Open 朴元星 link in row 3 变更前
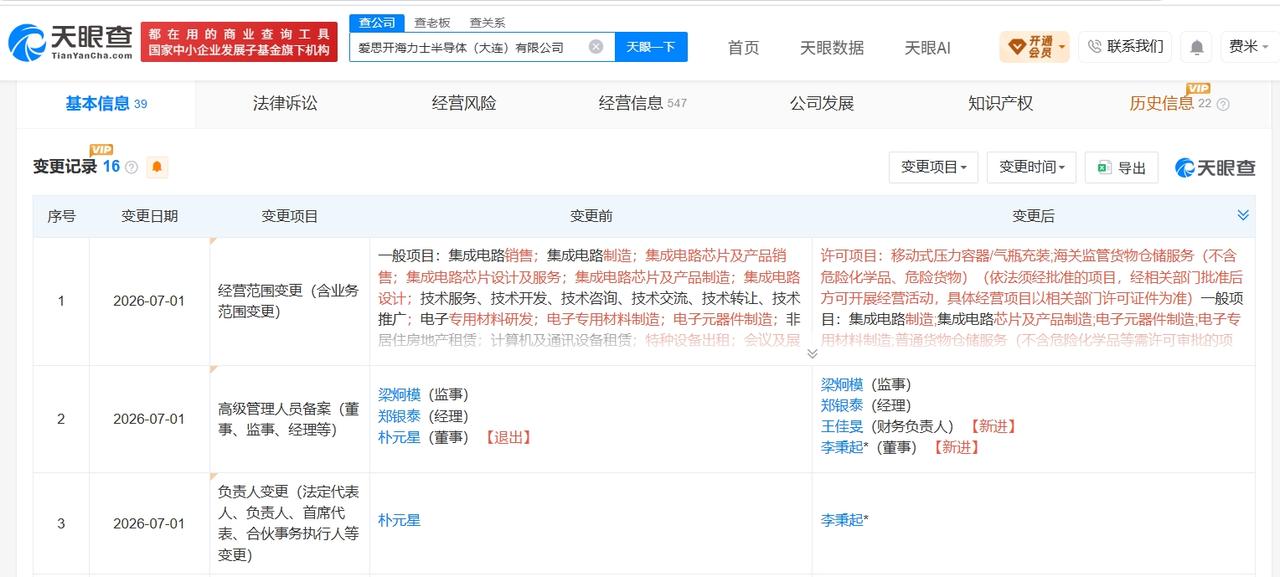 click(399, 520)
